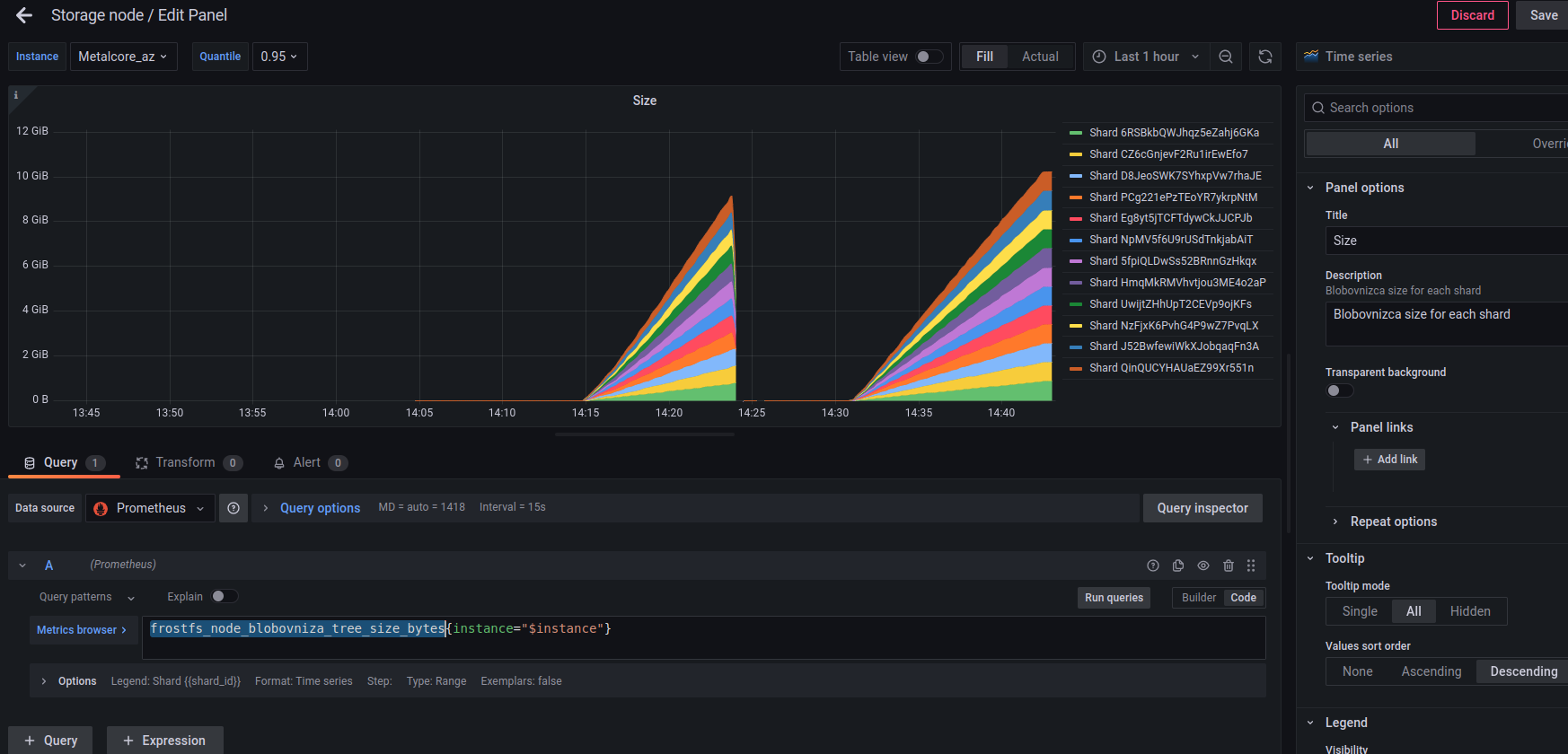Click Run queries button
Image resolution: width=1568 pixels, height=754 pixels.
coord(1114,598)
